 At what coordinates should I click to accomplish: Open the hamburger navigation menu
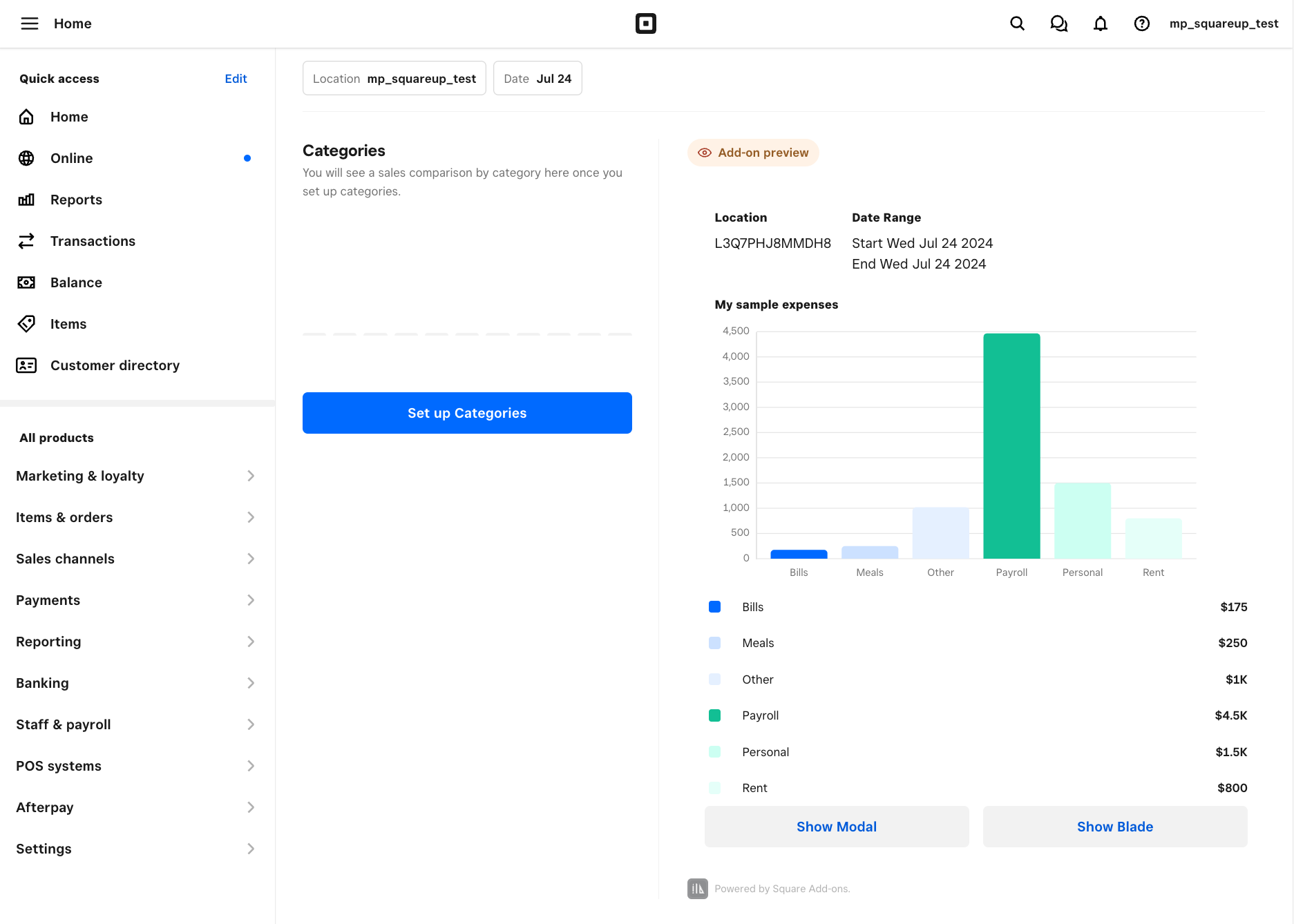tap(30, 23)
